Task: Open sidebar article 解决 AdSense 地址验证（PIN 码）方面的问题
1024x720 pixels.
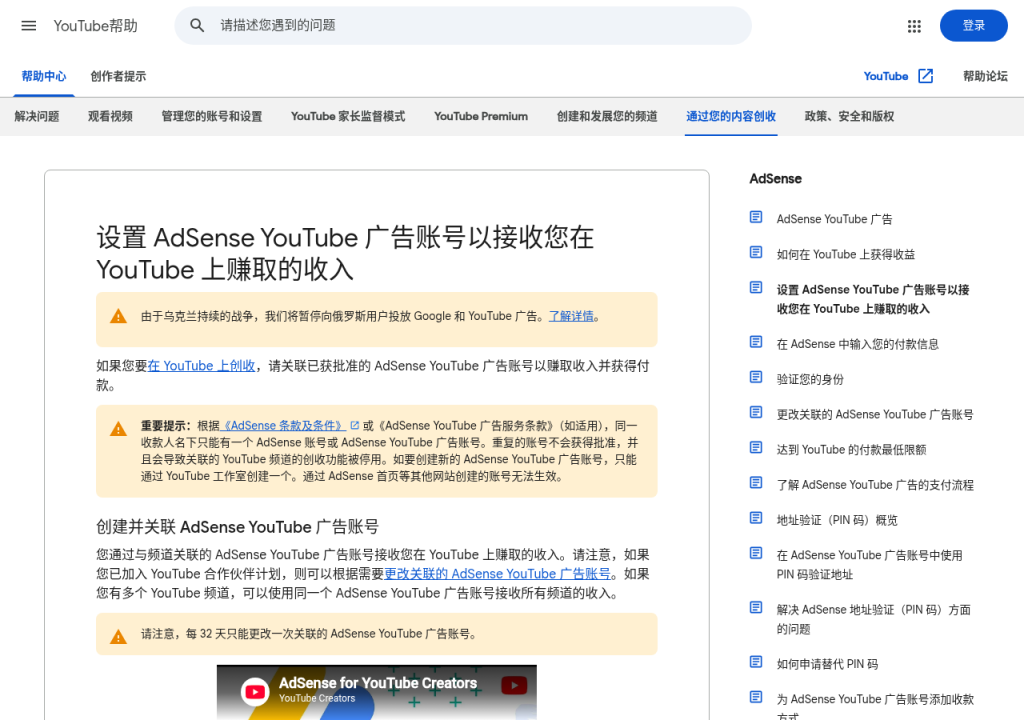Action: pos(874,619)
